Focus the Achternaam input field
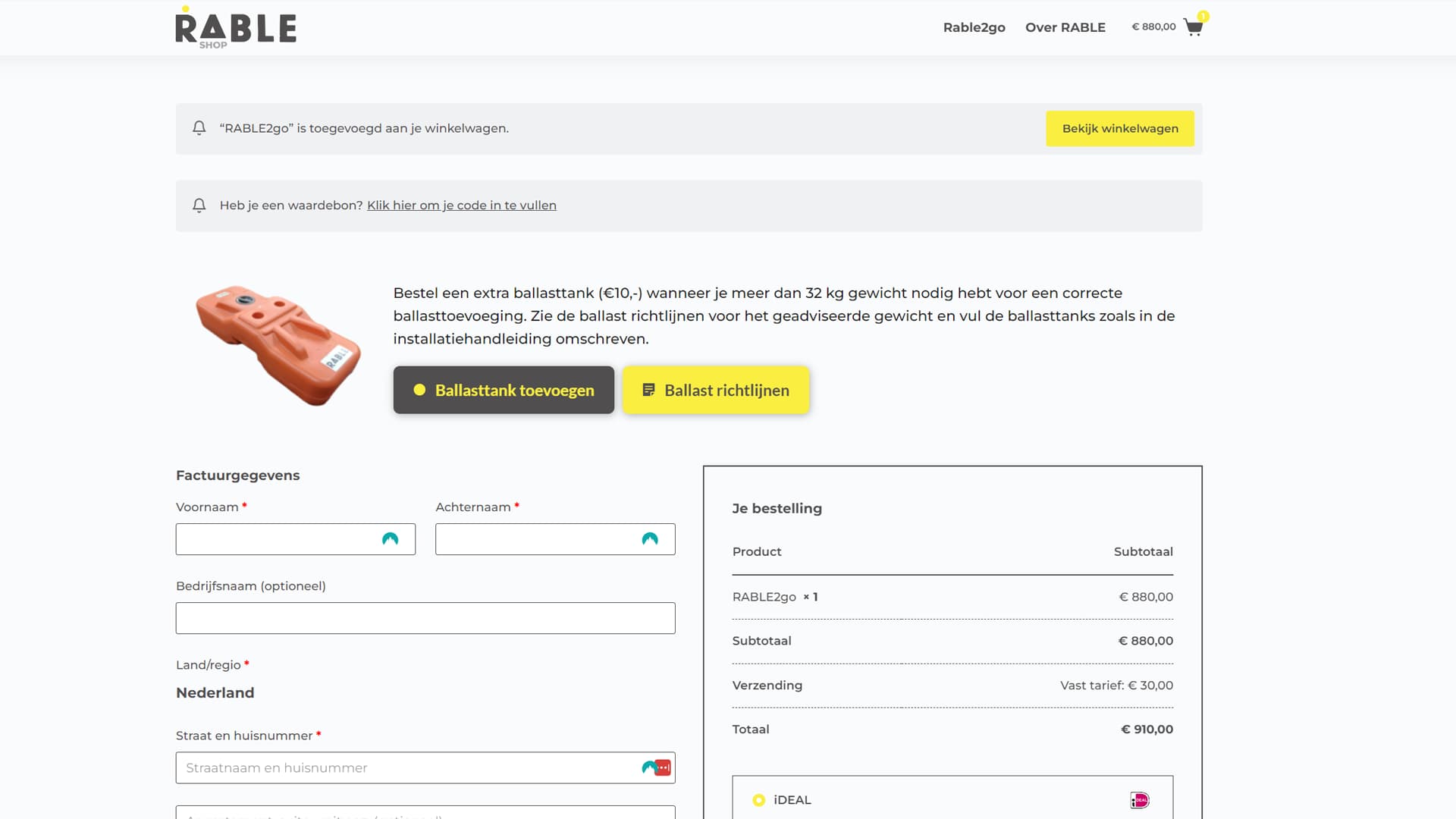 click(555, 539)
